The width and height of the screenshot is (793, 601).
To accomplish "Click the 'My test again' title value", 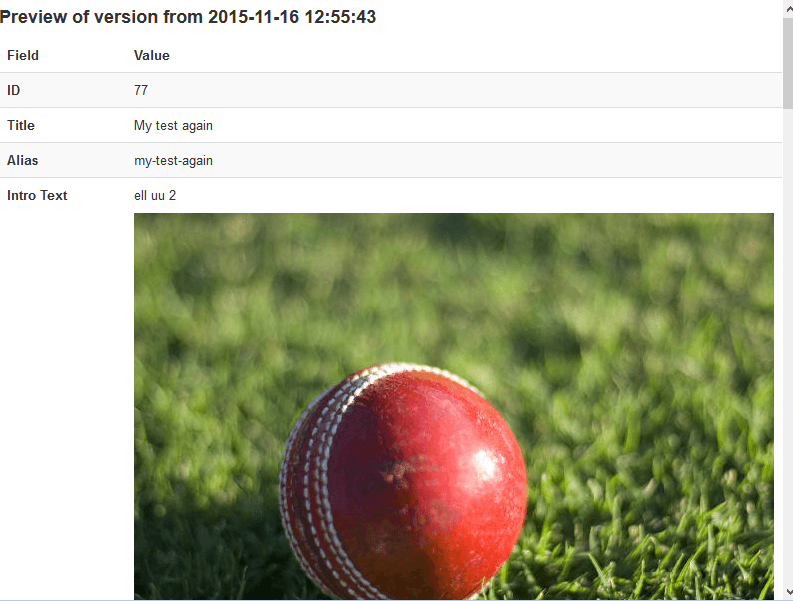I will [x=173, y=125].
